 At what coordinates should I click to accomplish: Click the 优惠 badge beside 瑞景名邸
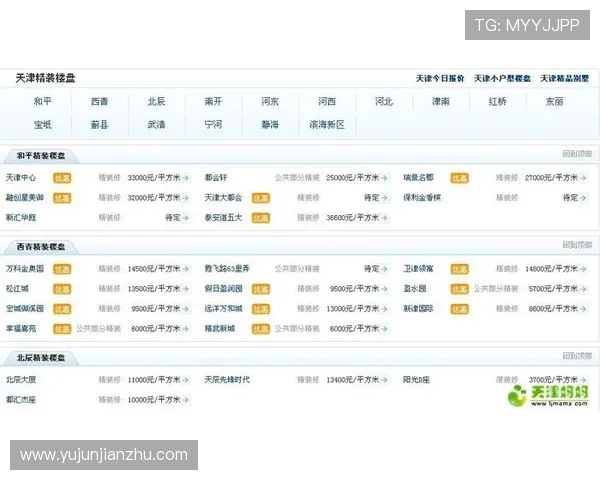pos(460,178)
